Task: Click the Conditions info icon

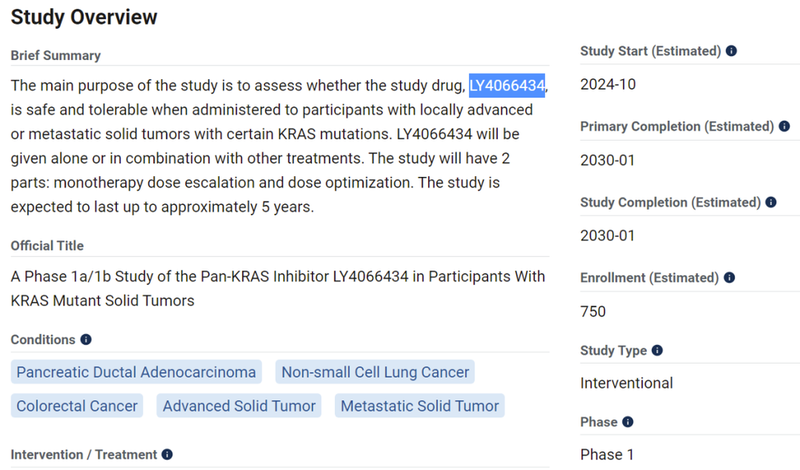Action: (86, 340)
